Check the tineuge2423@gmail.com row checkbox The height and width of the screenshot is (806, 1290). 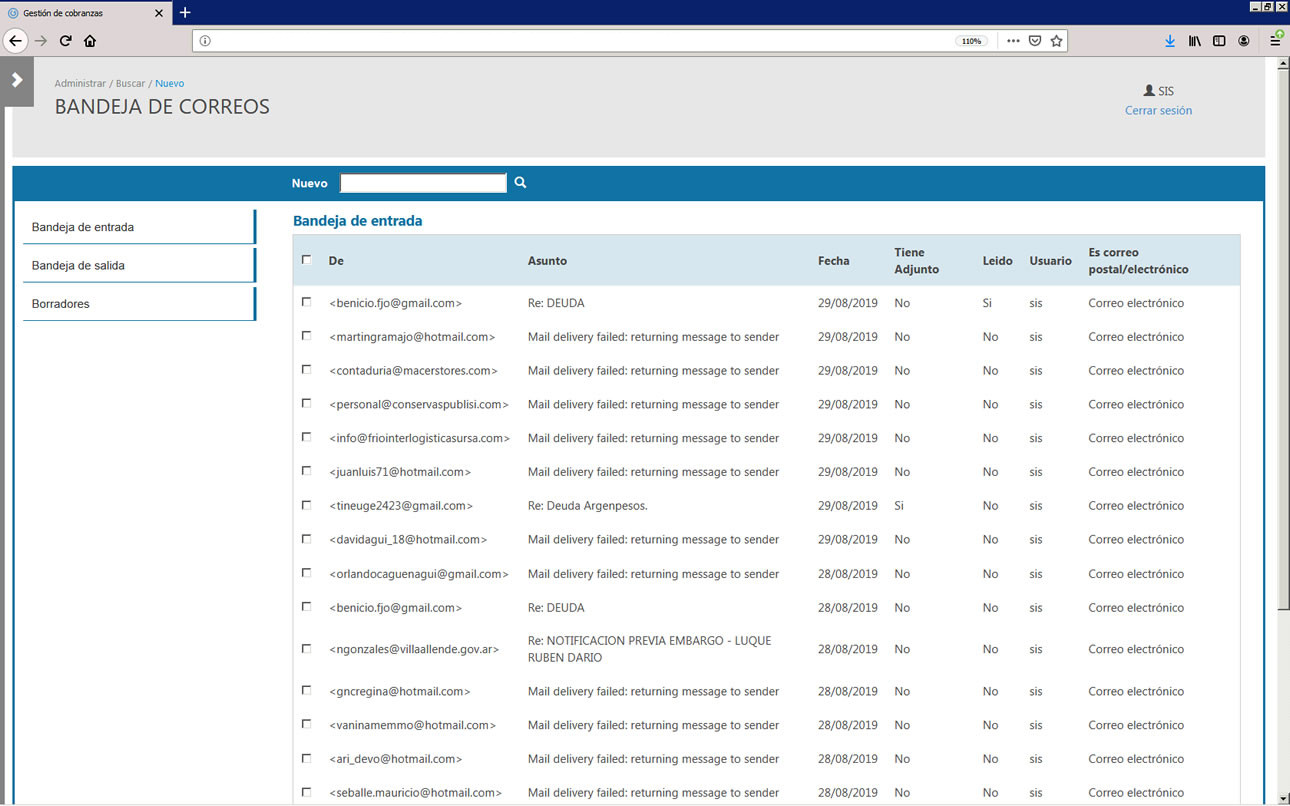(x=306, y=505)
